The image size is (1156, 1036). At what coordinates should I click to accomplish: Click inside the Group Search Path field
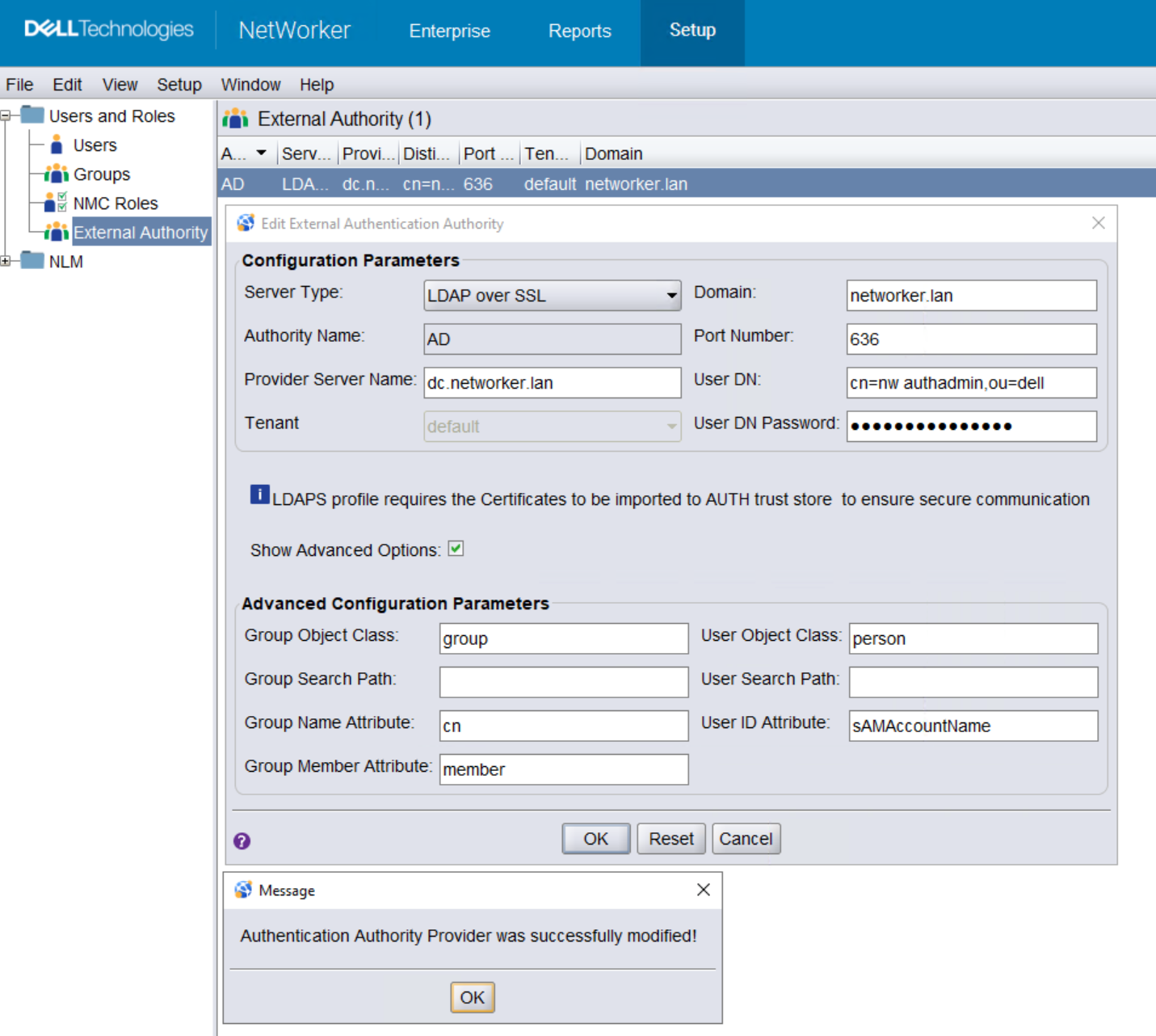(x=562, y=681)
